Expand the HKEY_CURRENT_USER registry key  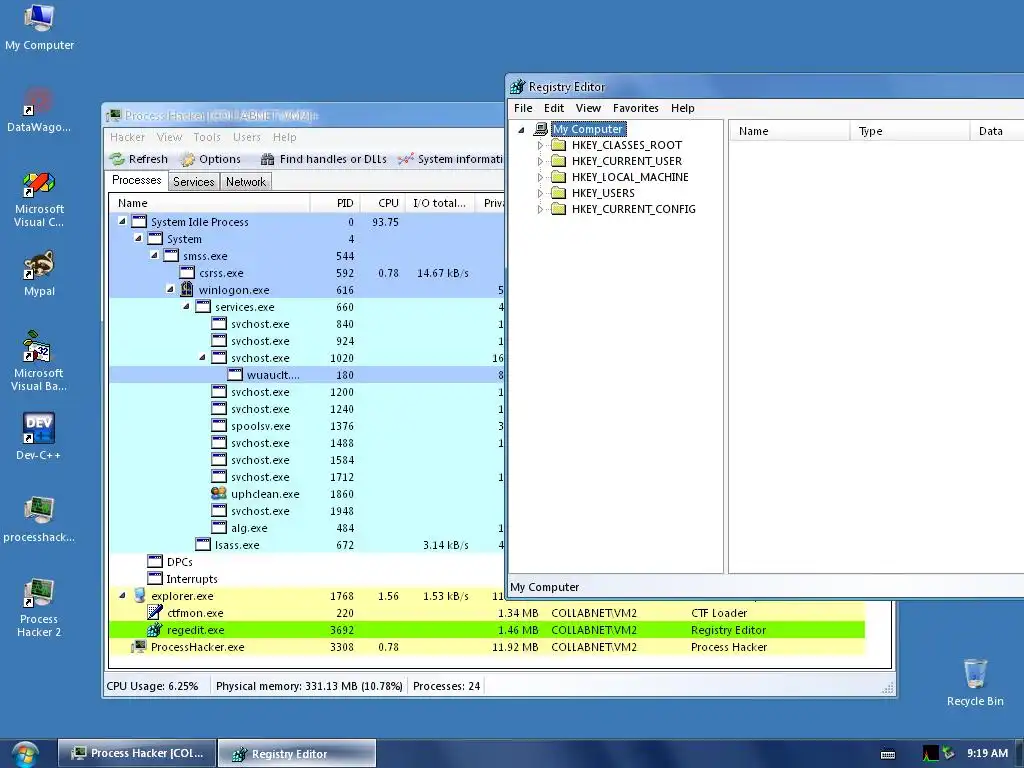(x=540, y=161)
